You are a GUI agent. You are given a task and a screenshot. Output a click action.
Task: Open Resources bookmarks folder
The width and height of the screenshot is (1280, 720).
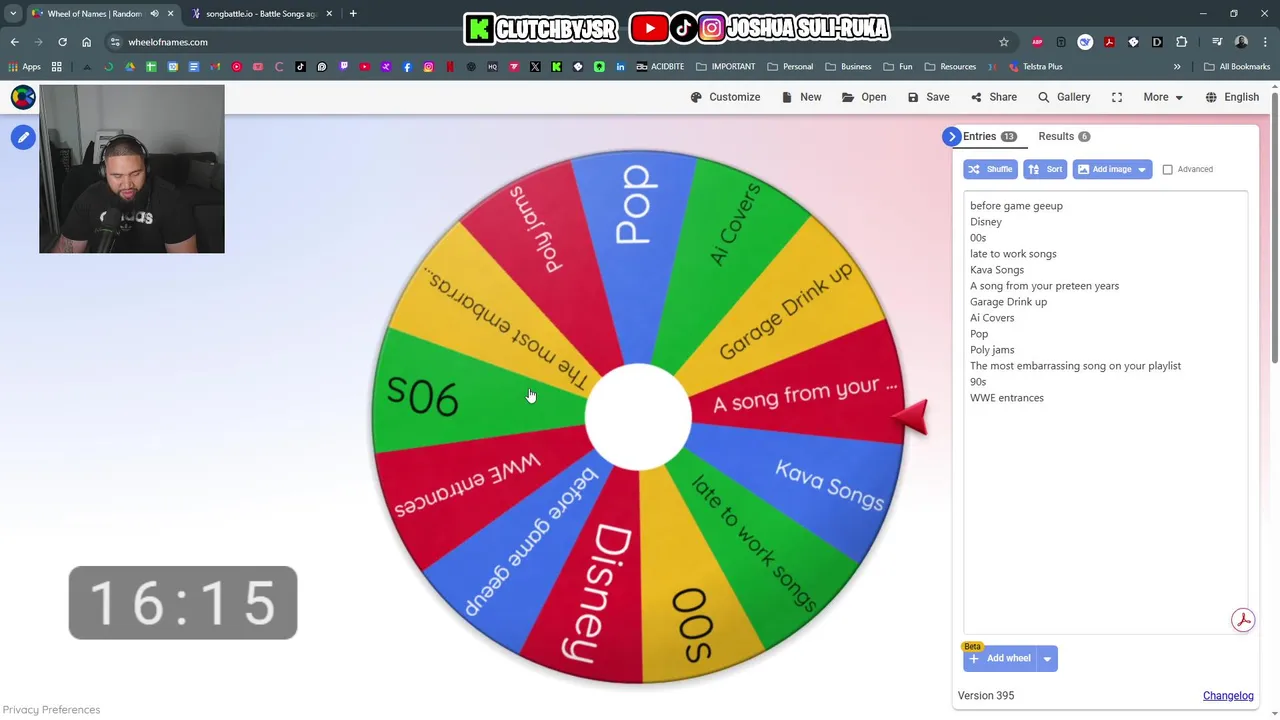(950, 66)
